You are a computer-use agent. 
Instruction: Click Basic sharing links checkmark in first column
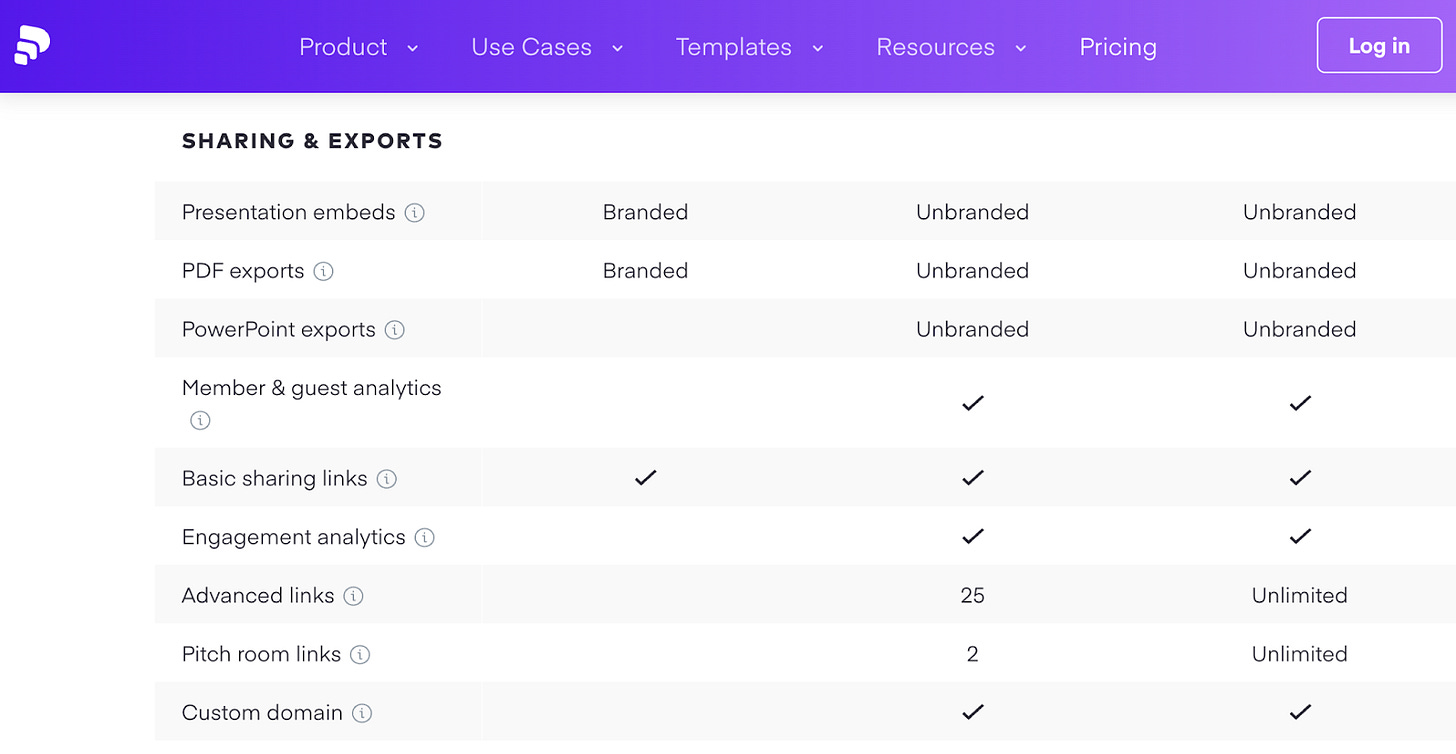(645, 478)
